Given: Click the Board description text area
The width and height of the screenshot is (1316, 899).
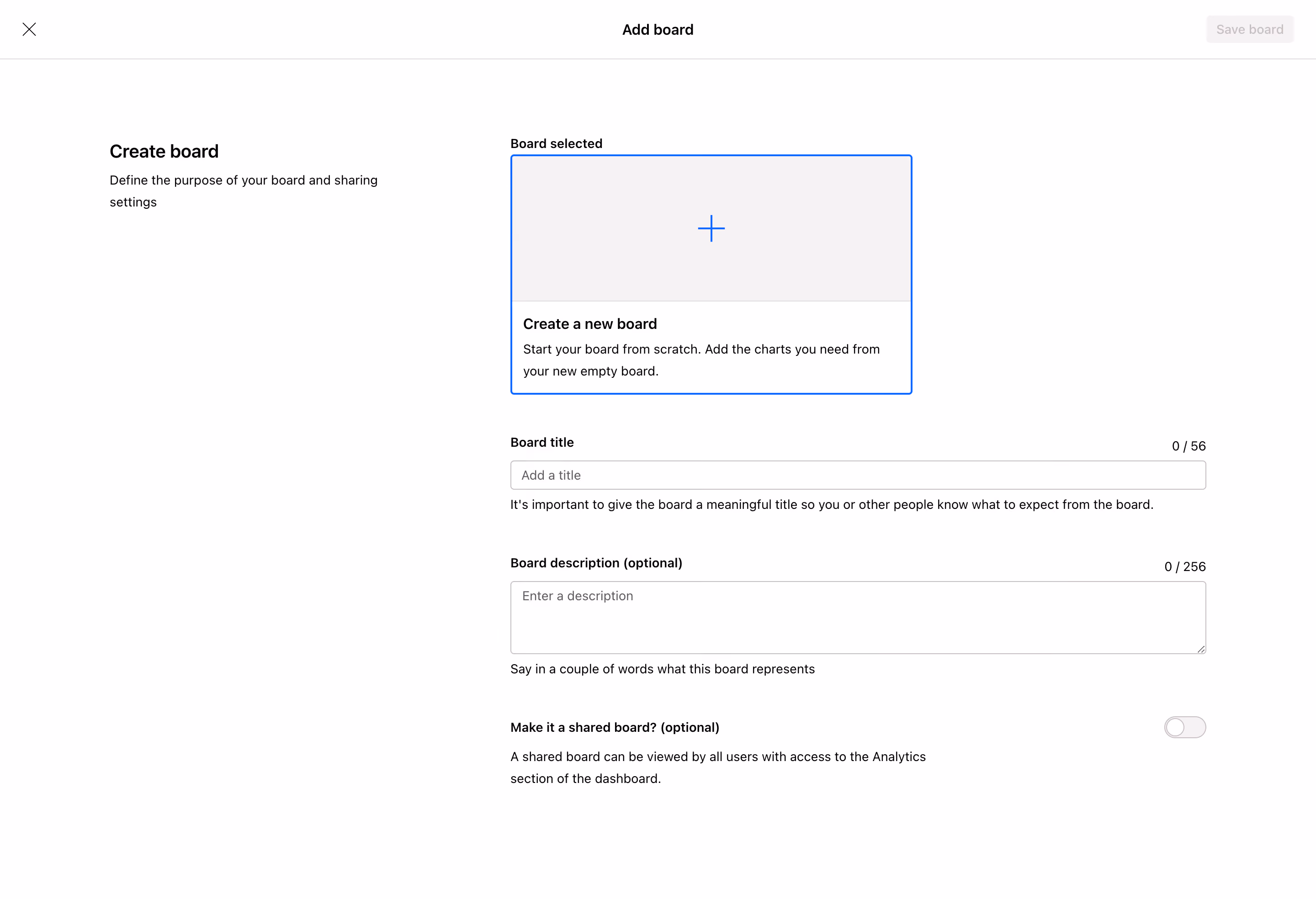Looking at the screenshot, I should [x=858, y=618].
